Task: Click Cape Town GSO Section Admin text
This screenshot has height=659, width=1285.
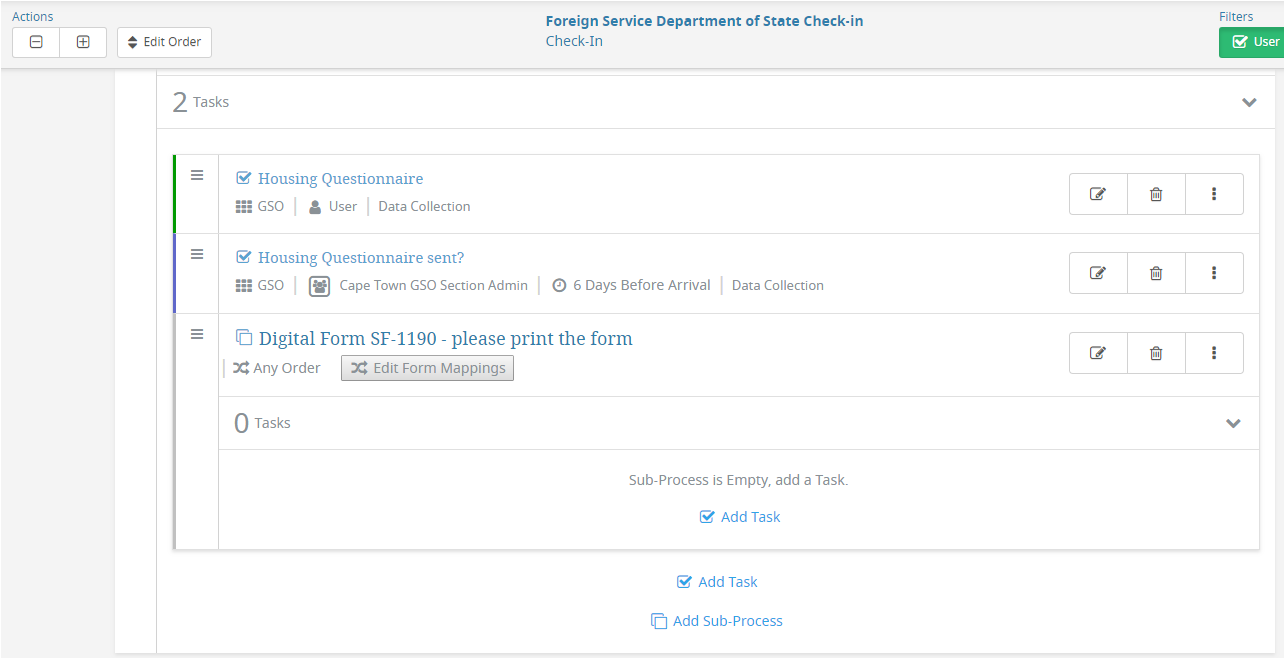Action: [434, 285]
